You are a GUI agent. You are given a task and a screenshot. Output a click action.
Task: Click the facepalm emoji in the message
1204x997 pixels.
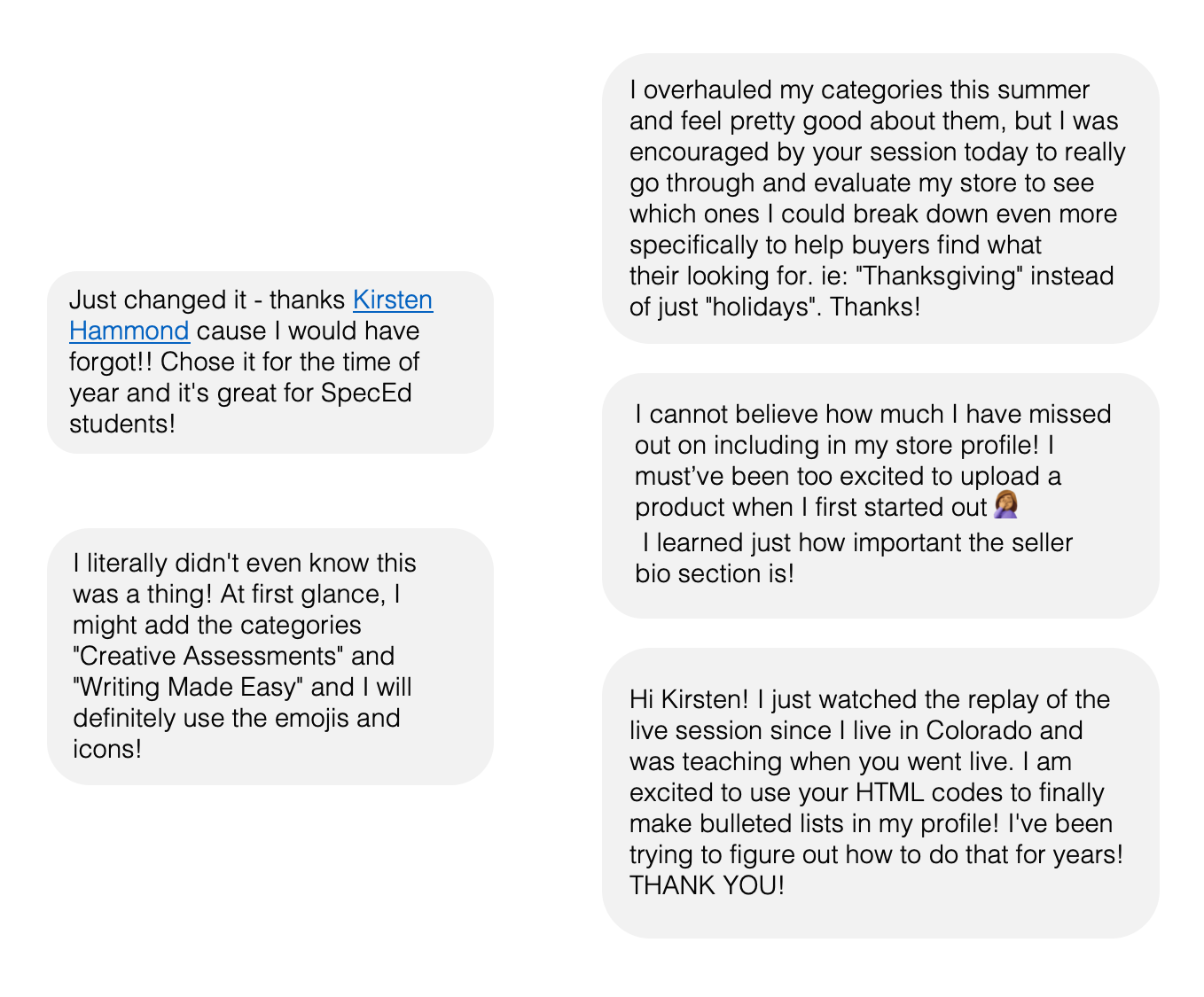[1006, 505]
